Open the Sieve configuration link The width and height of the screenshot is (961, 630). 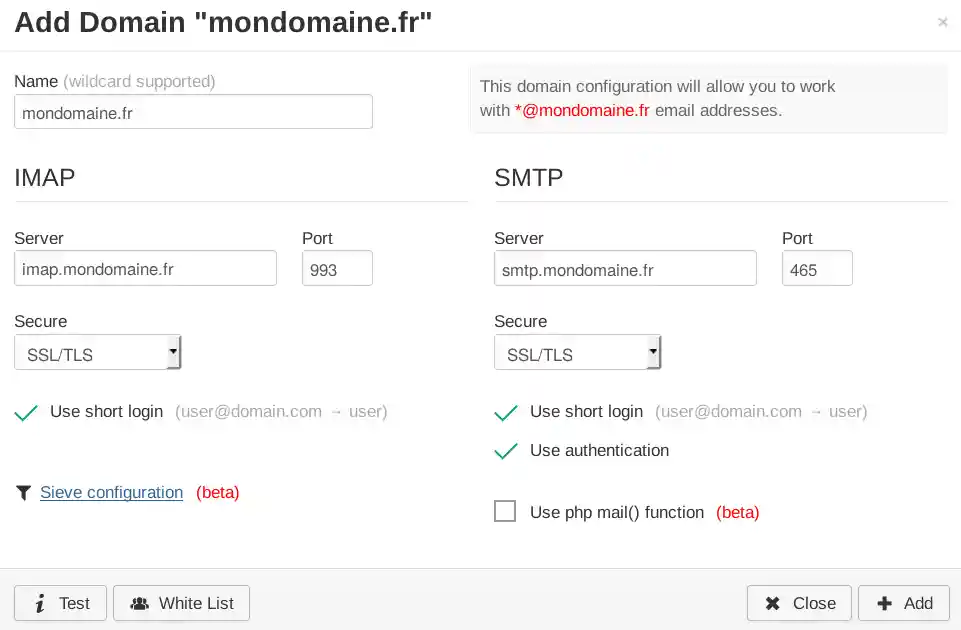[x=111, y=492]
